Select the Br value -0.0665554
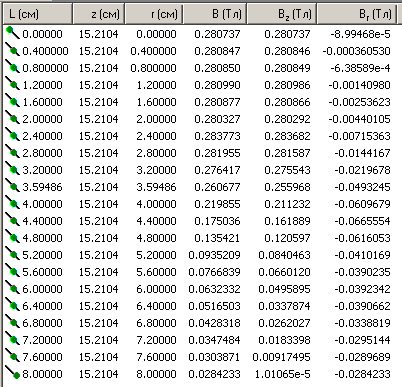Image resolution: width=402 pixels, height=387 pixels. coord(362,221)
